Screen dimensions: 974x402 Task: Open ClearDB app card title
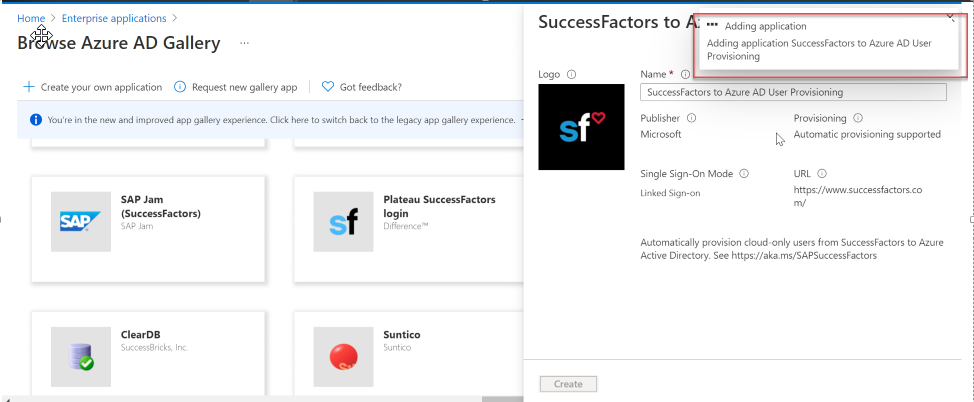(x=140, y=334)
